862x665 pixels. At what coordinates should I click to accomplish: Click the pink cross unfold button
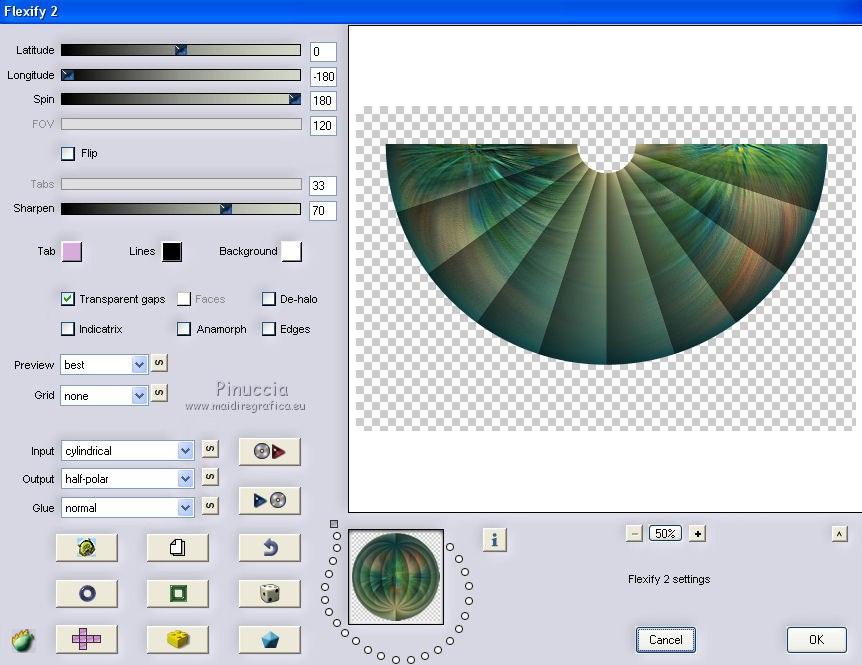[86, 639]
